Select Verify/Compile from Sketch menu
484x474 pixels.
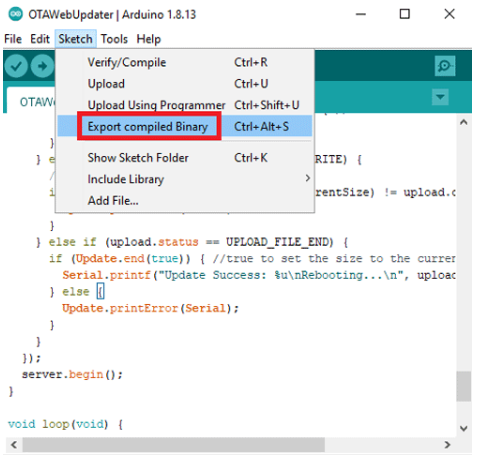185,62
